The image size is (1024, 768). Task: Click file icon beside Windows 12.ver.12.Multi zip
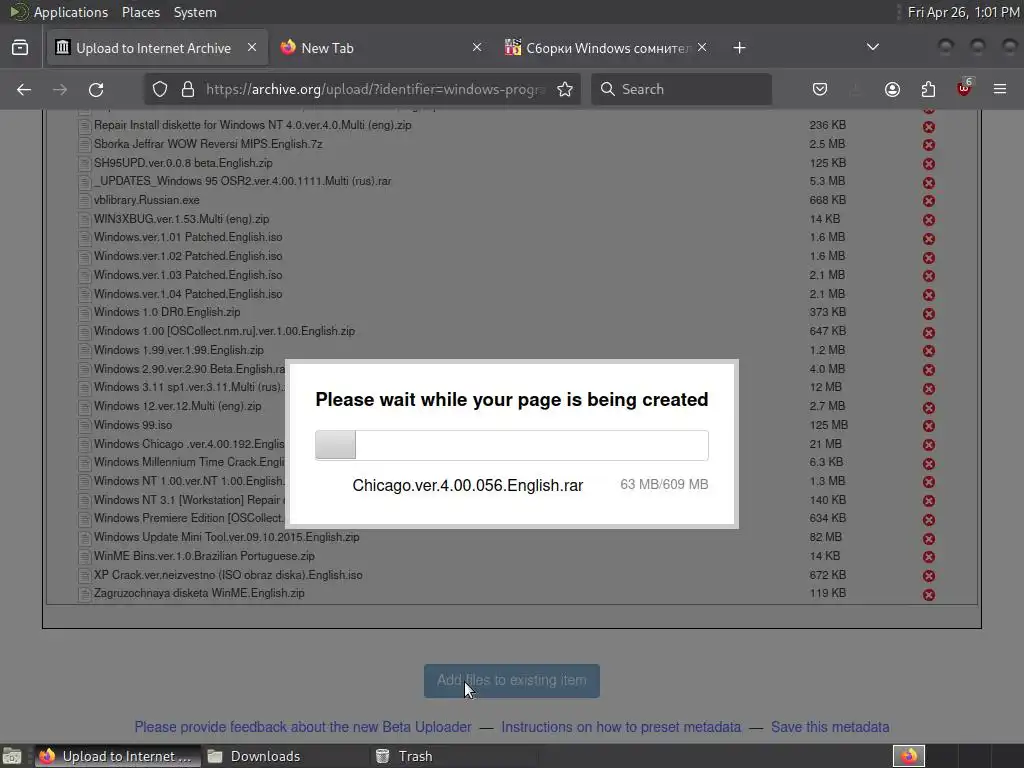84,408
